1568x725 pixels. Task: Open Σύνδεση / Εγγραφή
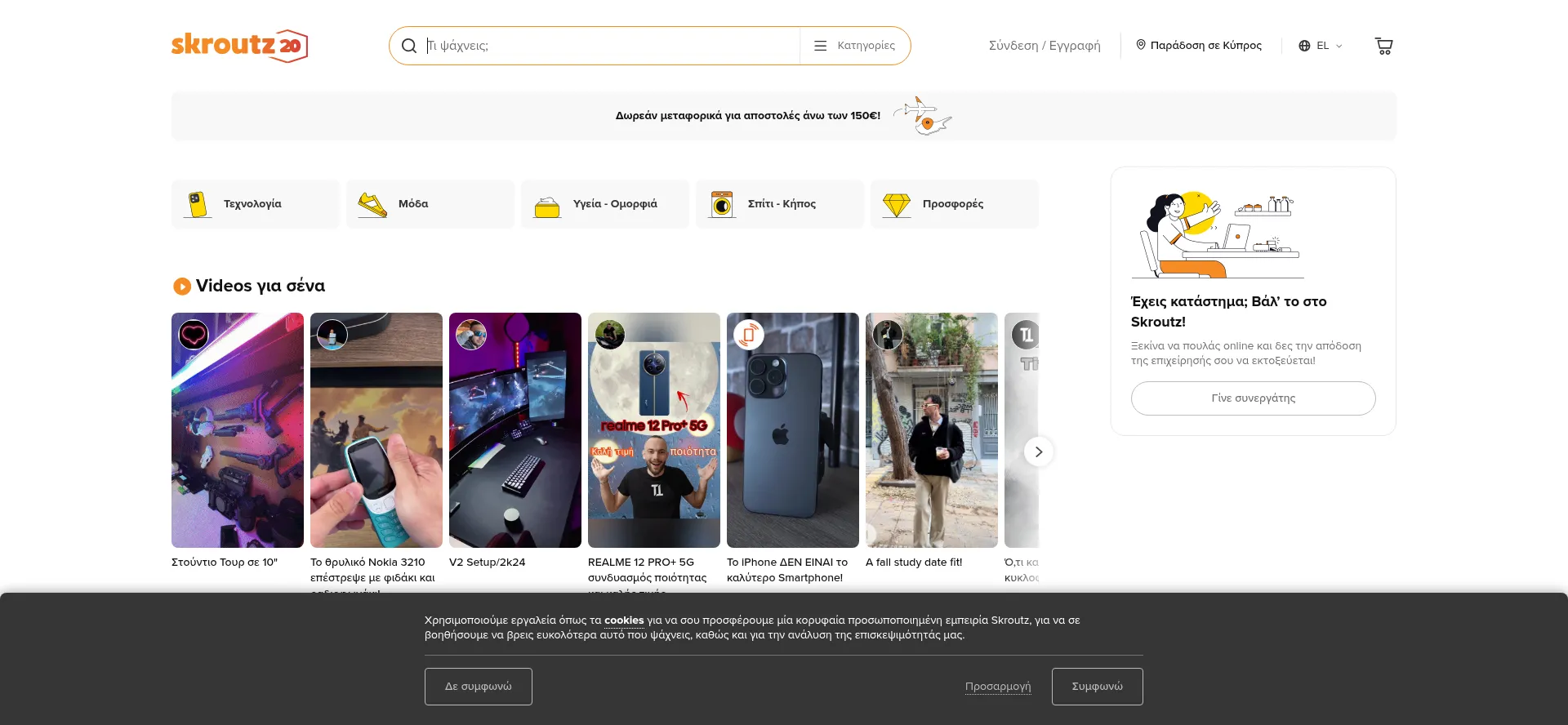tap(1045, 46)
